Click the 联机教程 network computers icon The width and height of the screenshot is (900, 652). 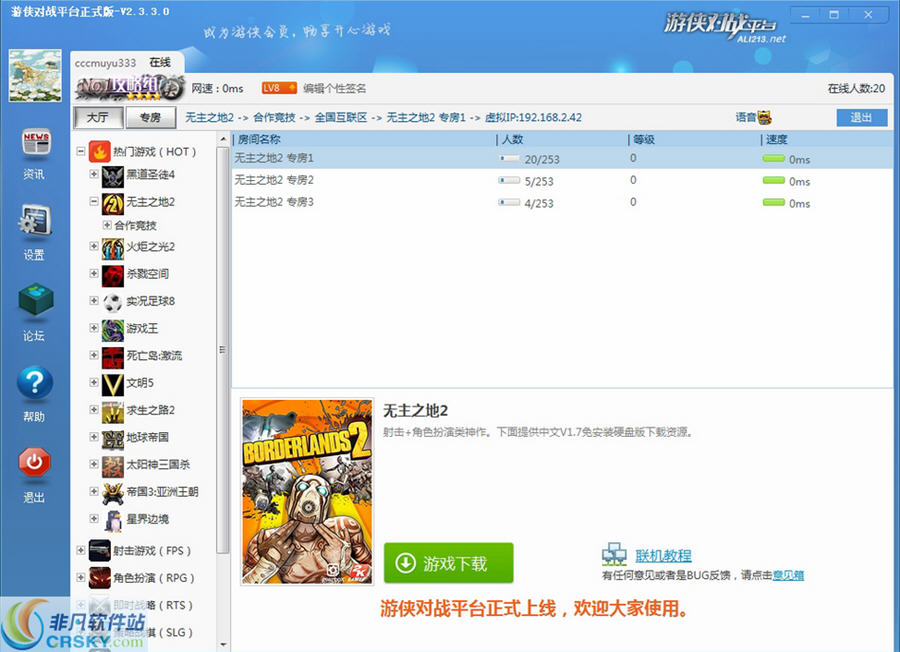pos(614,554)
